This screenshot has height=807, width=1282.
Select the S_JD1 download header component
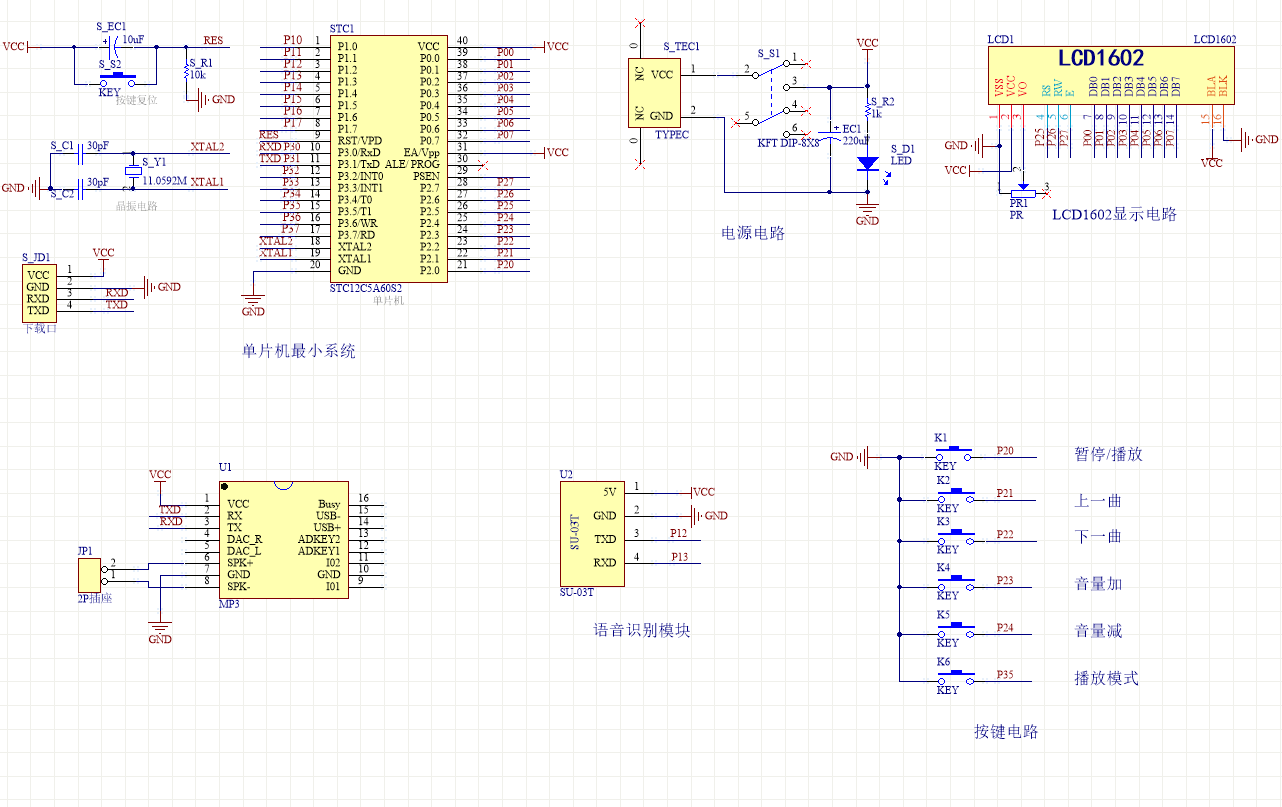(x=38, y=292)
